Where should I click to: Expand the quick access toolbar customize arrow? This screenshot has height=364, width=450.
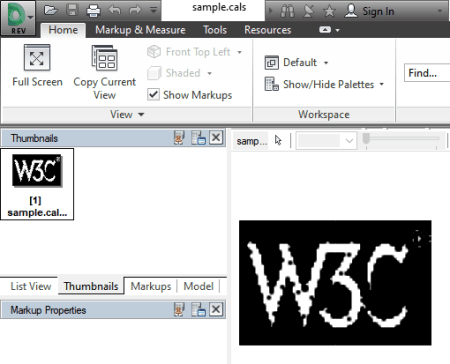tap(153, 10)
